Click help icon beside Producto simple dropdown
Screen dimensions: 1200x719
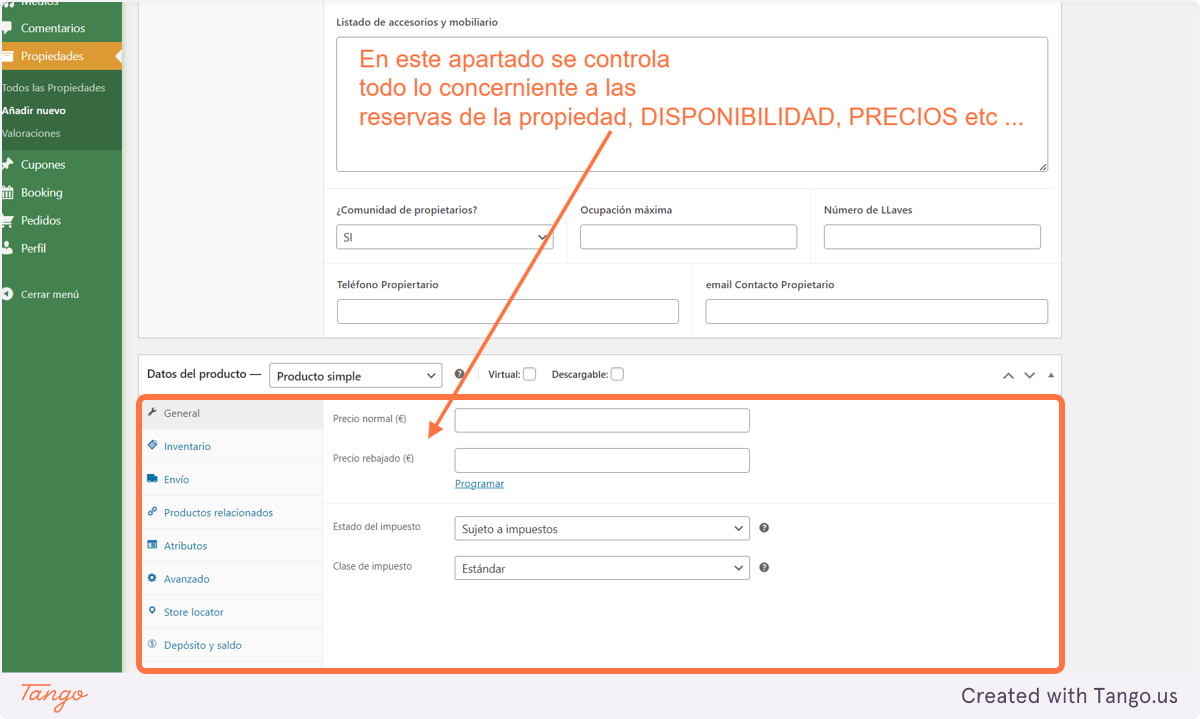pyautogui.click(x=459, y=374)
